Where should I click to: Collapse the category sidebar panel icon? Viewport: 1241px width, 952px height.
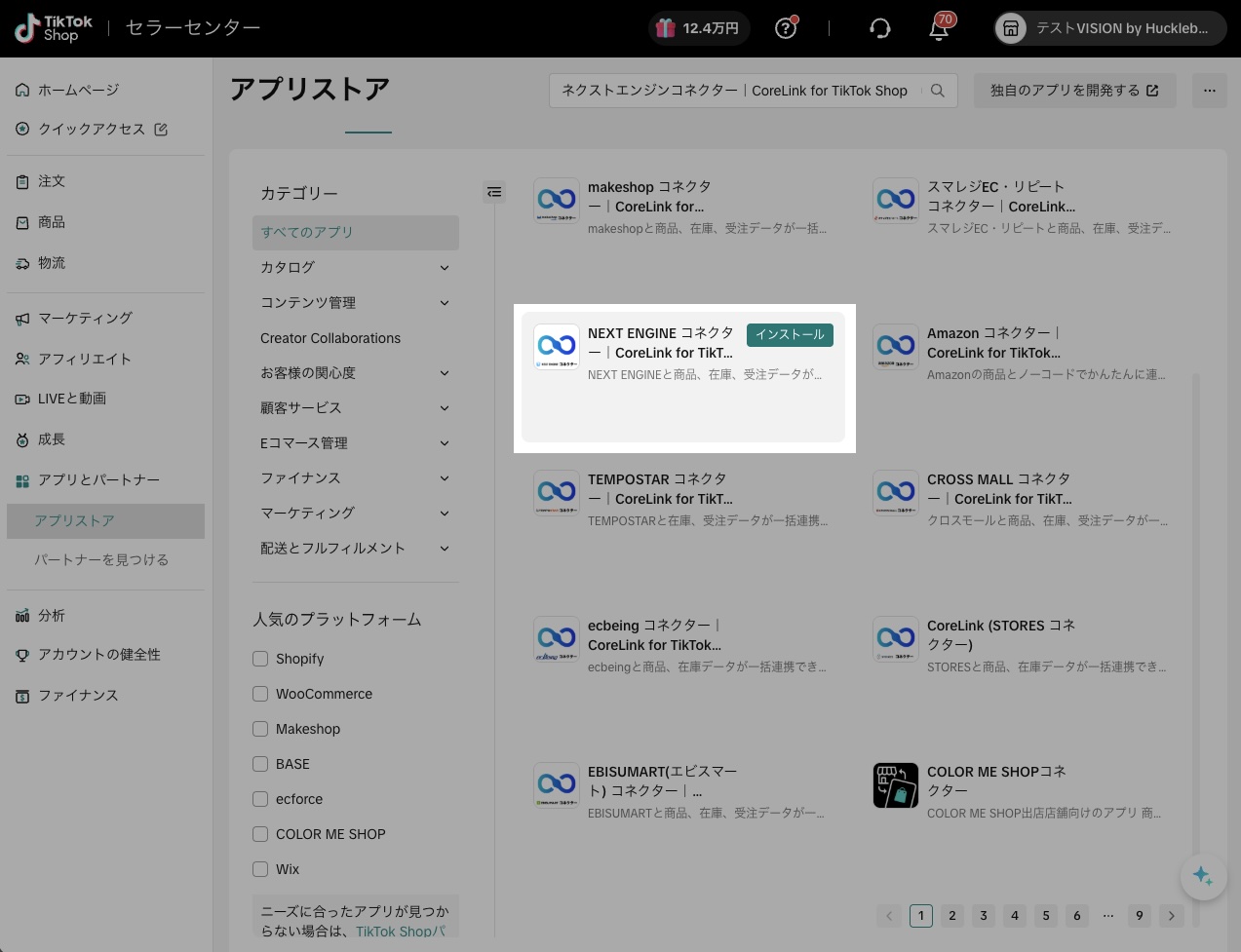point(494,192)
